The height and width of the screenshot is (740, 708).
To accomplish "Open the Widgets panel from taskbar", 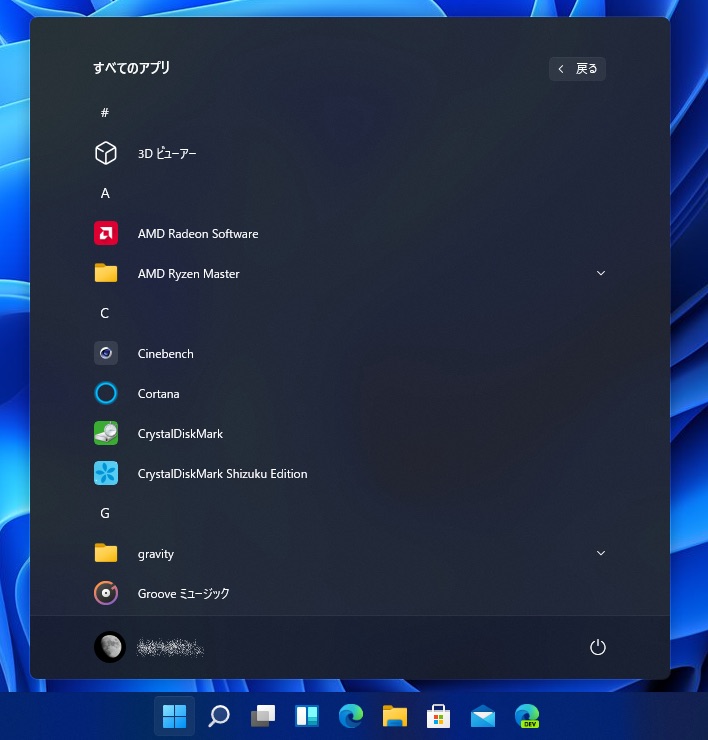I will (x=307, y=716).
